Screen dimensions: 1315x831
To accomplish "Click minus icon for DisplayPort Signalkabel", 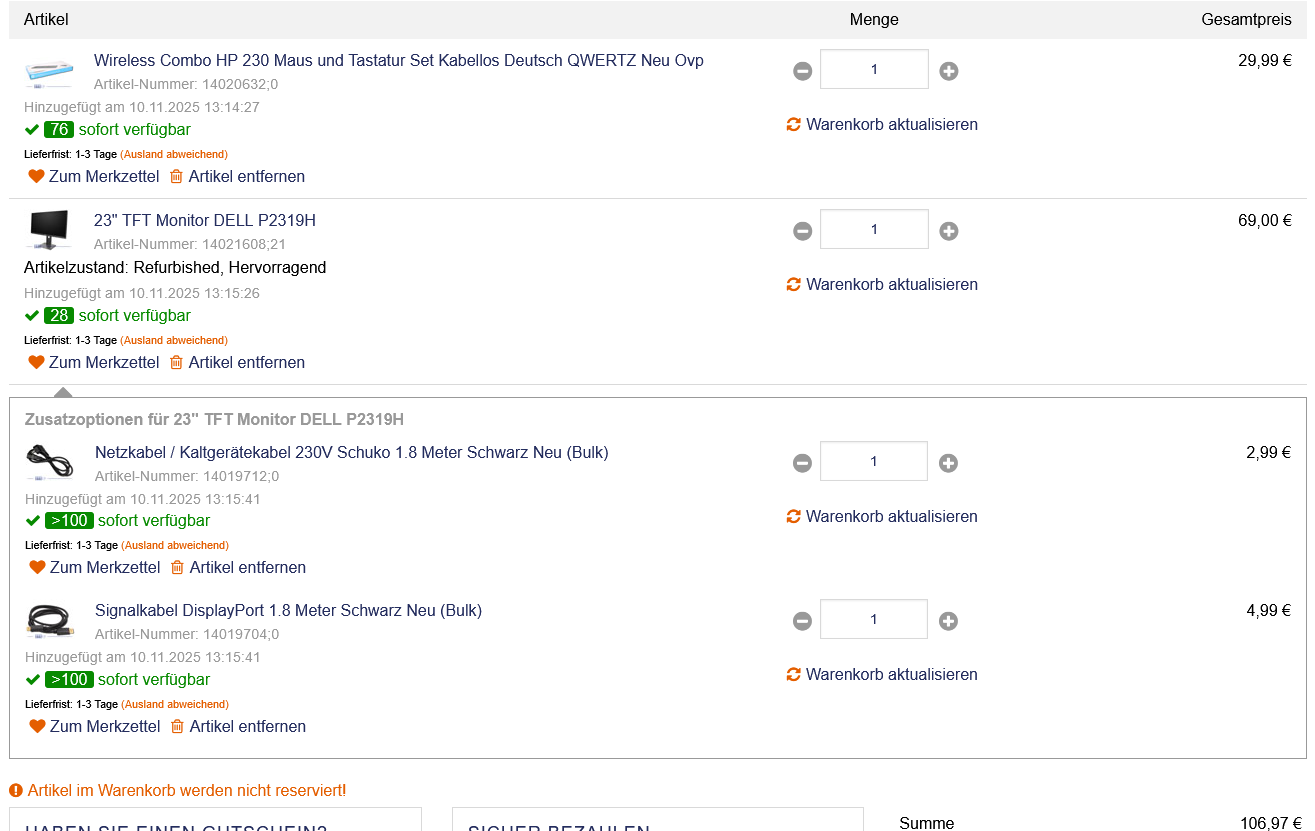I will tap(802, 621).
